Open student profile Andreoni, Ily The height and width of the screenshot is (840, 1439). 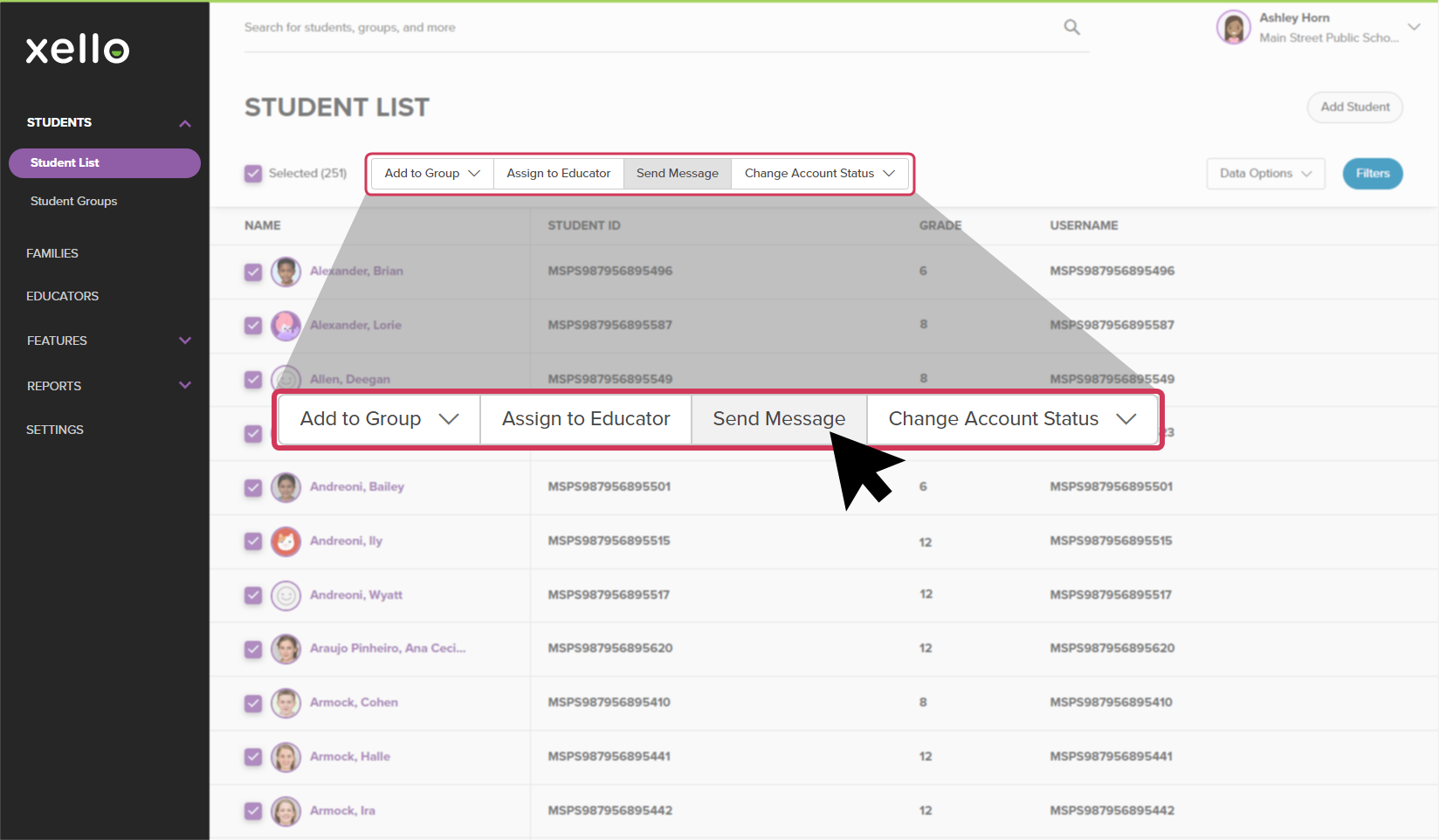(x=346, y=541)
